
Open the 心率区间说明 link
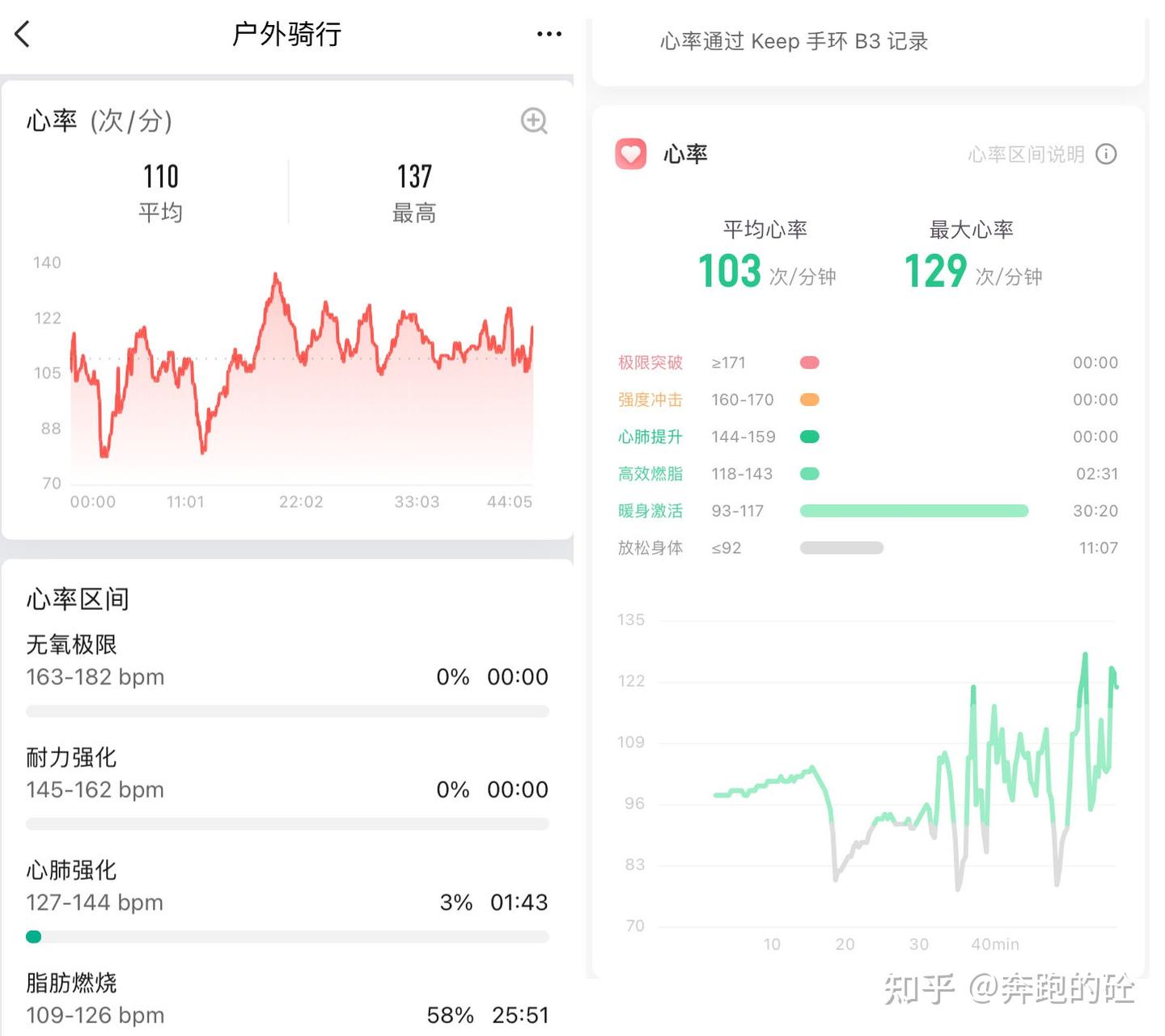1027,154
